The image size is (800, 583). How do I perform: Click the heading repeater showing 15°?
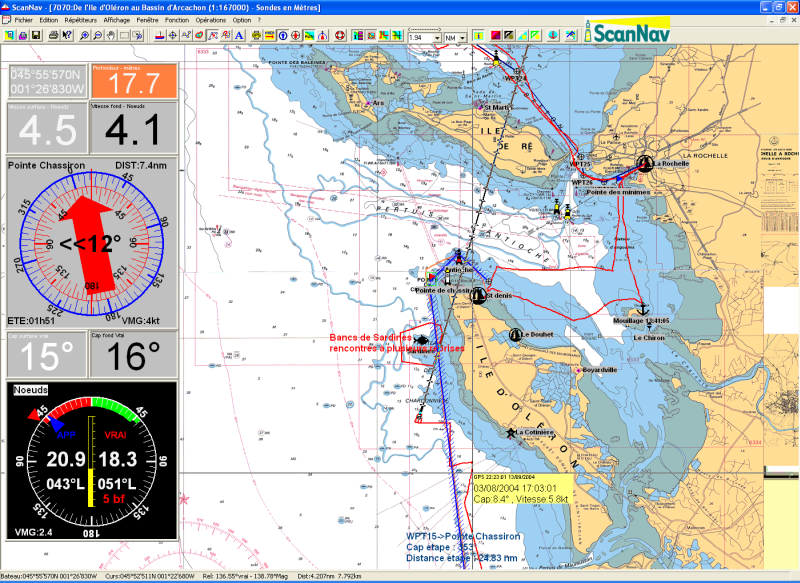pyautogui.click(x=47, y=355)
